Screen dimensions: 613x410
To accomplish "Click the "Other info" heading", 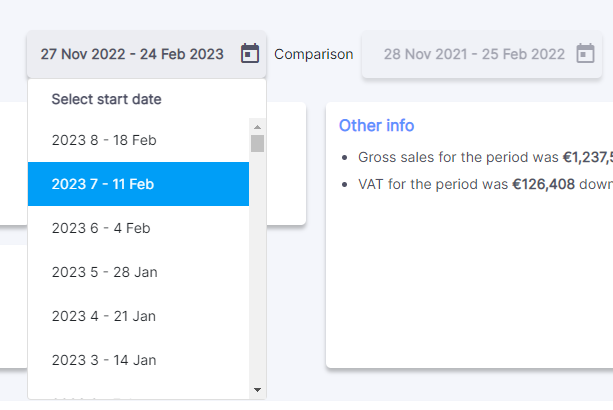I will coord(376,126).
